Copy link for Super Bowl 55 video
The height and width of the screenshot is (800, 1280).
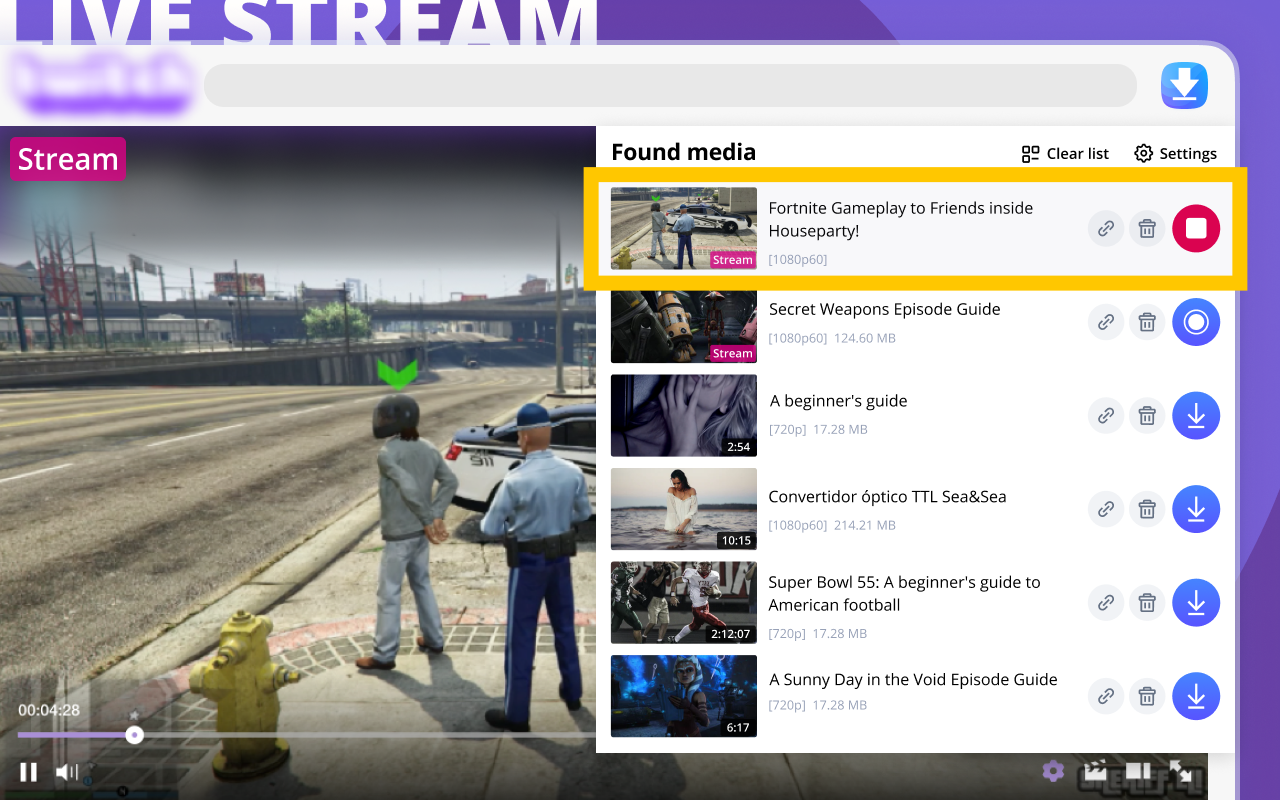pyautogui.click(x=1106, y=603)
